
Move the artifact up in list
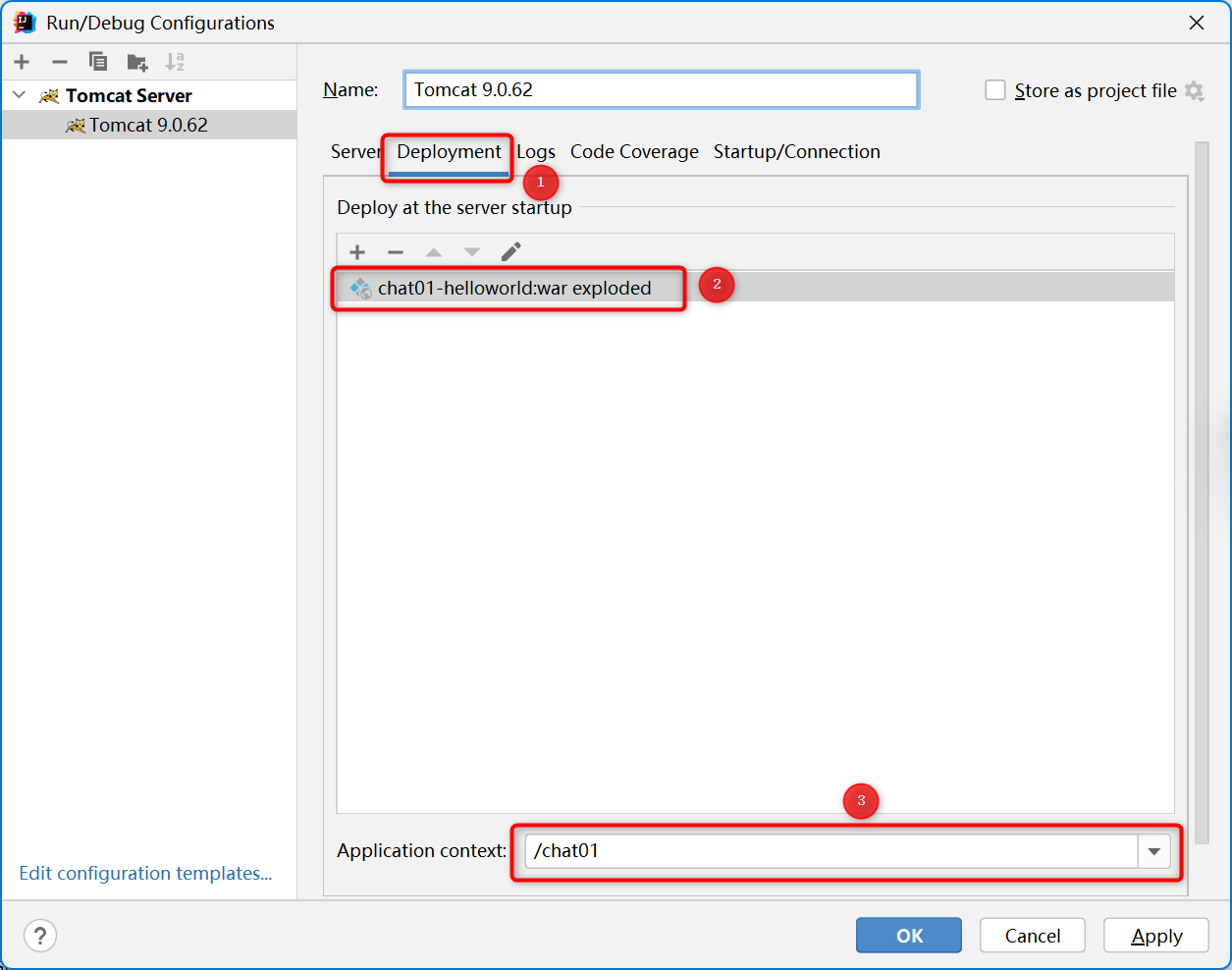[x=434, y=252]
